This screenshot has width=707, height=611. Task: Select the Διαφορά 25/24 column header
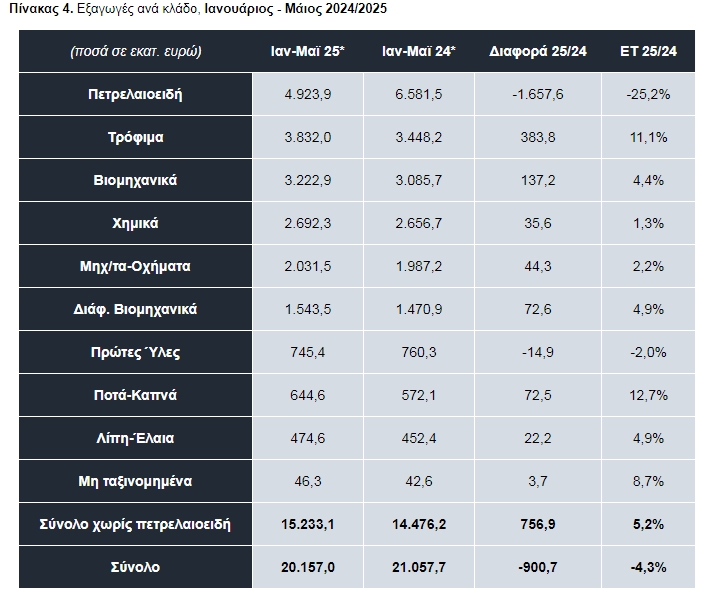click(538, 51)
